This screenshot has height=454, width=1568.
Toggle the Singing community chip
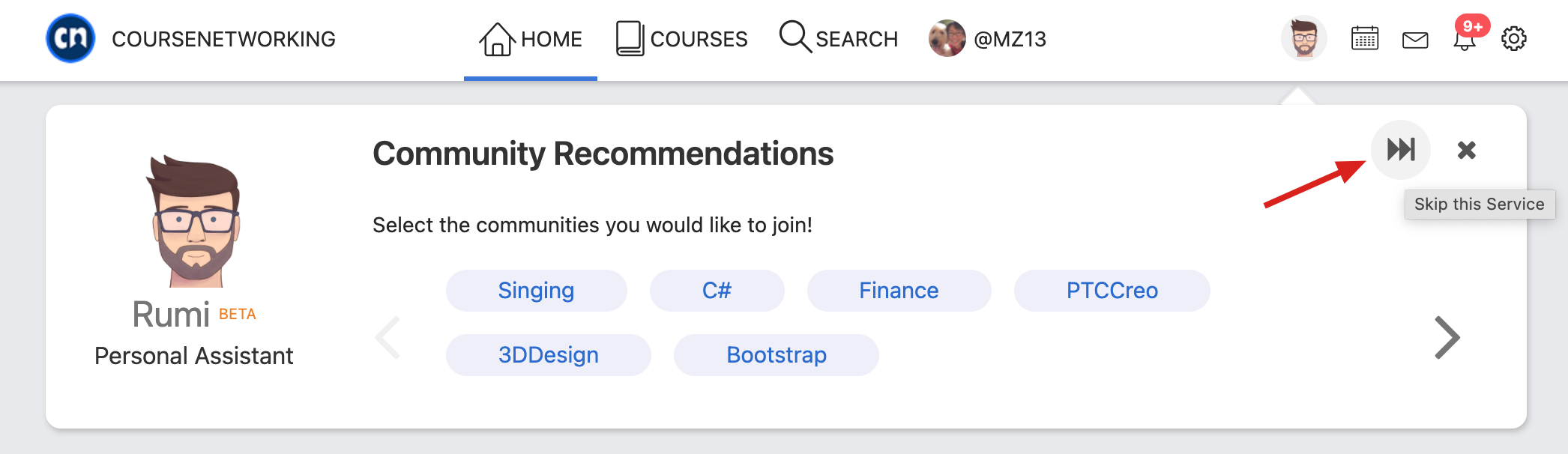[537, 291]
